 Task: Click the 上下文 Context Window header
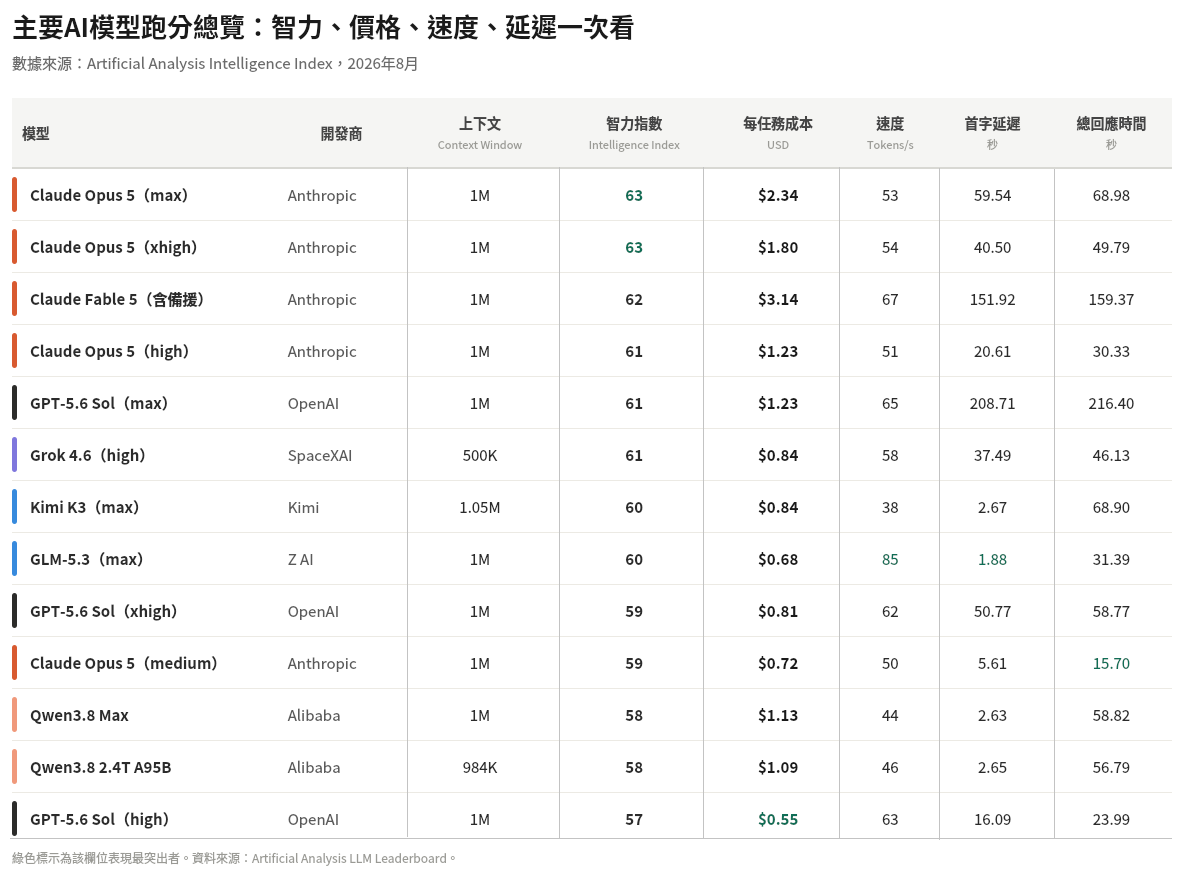[x=480, y=133]
